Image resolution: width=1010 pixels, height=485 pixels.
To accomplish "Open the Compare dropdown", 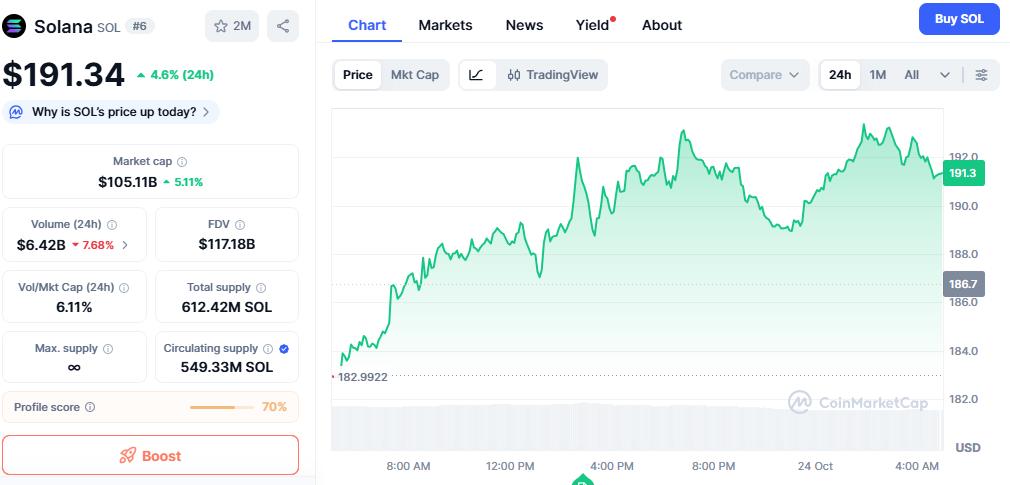I will [x=764, y=75].
